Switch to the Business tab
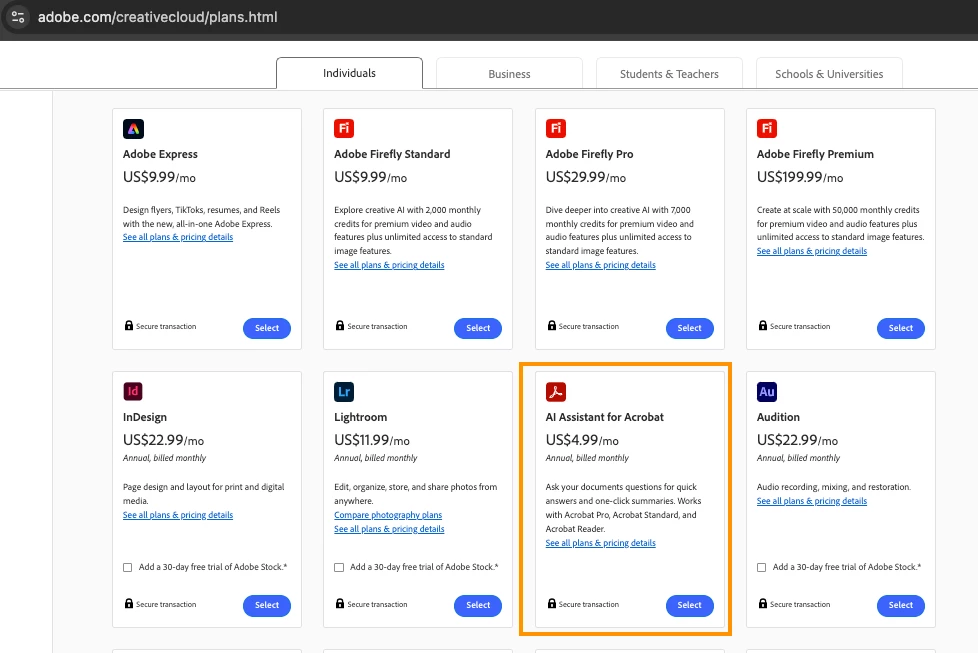Screen dimensions: 978x653 [x=510, y=74]
